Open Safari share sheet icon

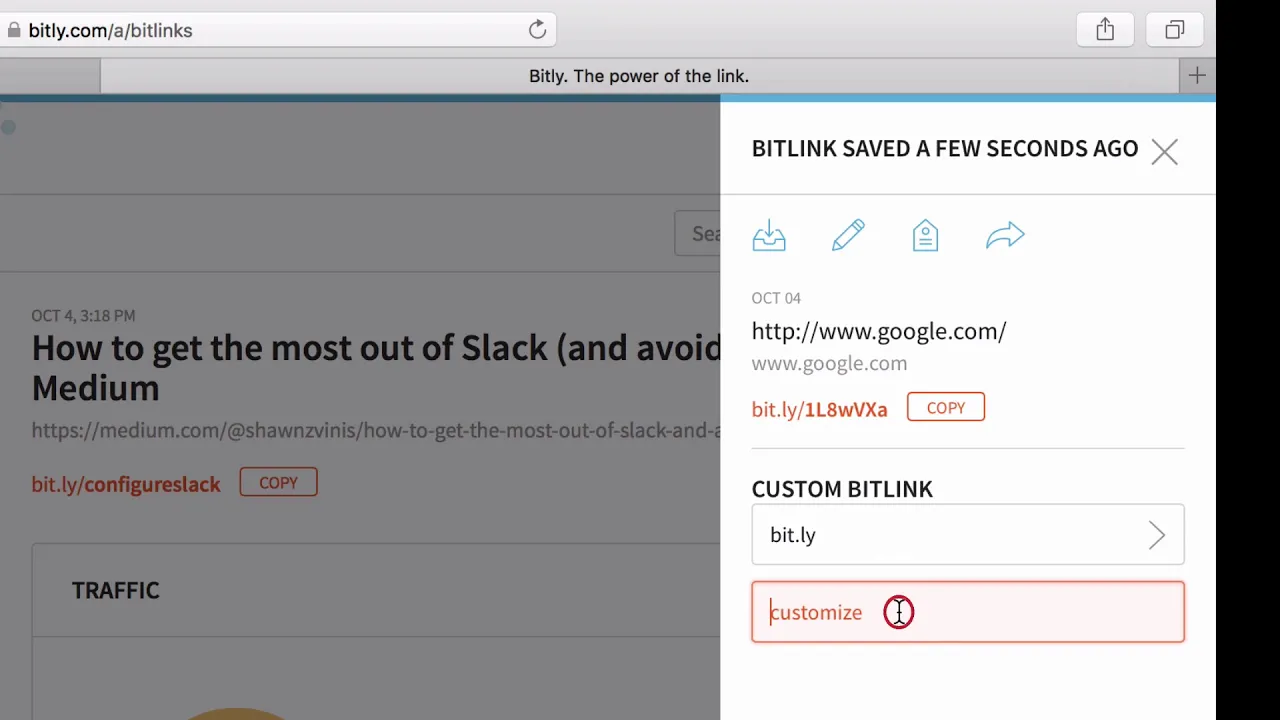click(1105, 30)
